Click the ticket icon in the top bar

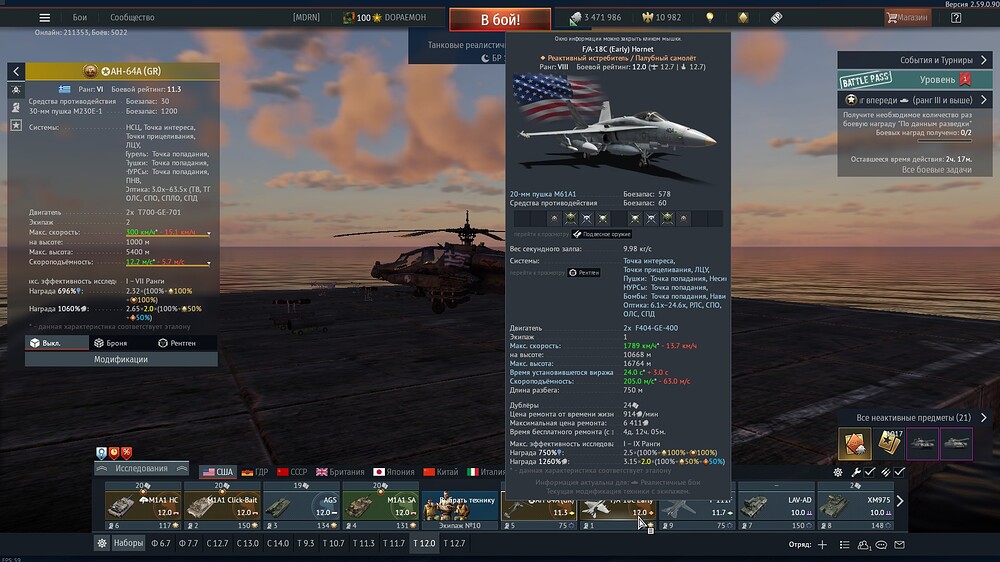click(776, 18)
